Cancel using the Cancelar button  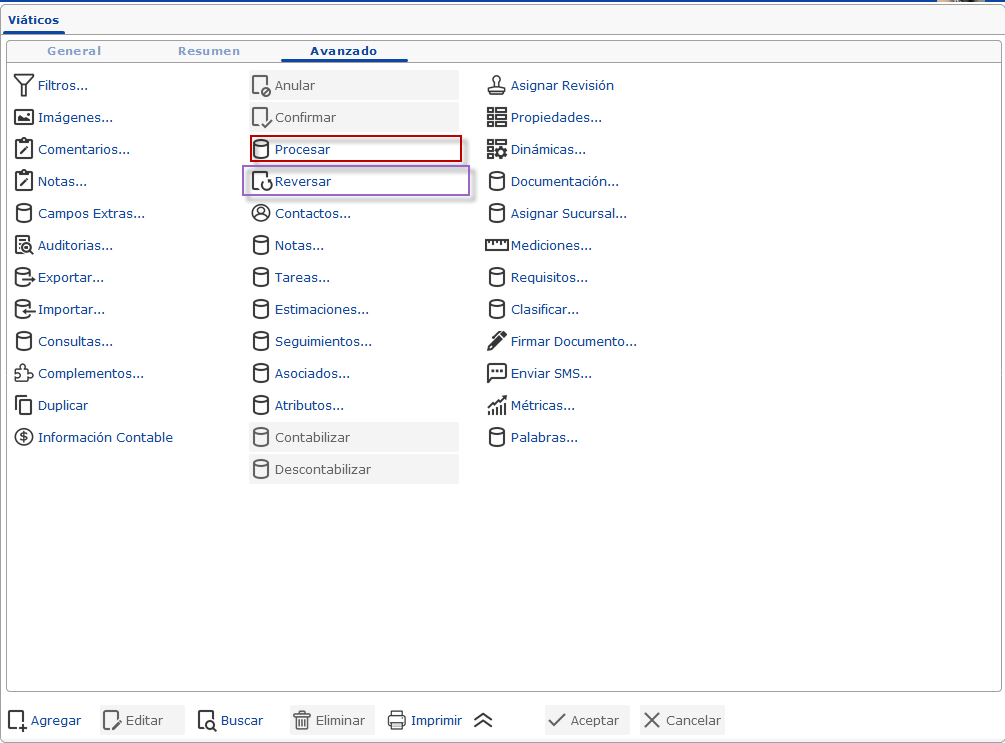click(682, 720)
